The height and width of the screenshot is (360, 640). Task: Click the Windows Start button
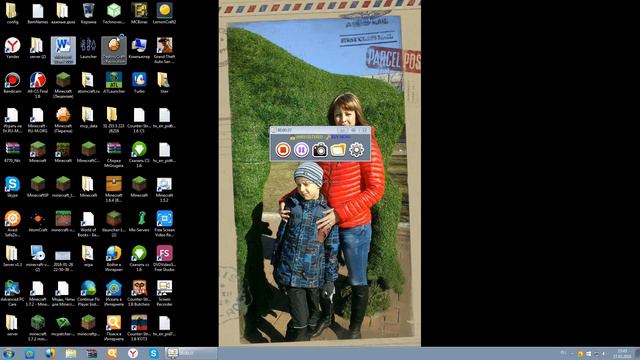pos(9,353)
